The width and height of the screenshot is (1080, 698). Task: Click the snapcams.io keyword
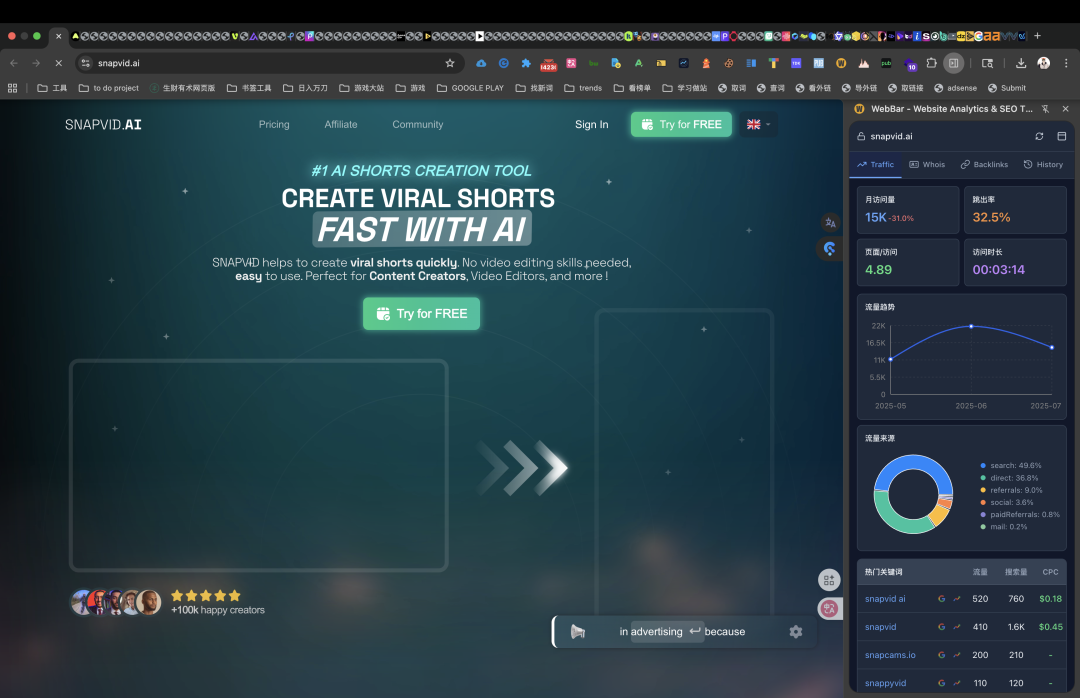(890, 655)
